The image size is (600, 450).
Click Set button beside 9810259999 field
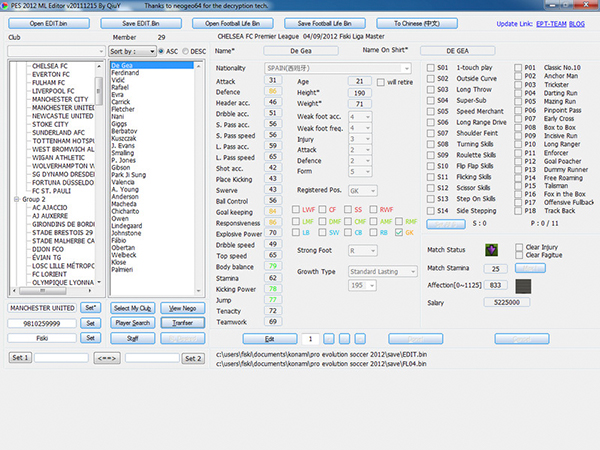91,323
